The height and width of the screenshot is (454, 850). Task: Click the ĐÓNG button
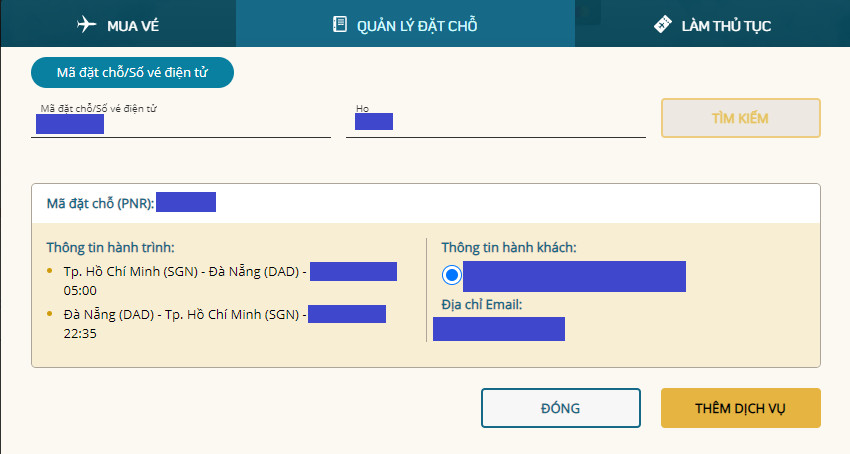pyautogui.click(x=560, y=408)
